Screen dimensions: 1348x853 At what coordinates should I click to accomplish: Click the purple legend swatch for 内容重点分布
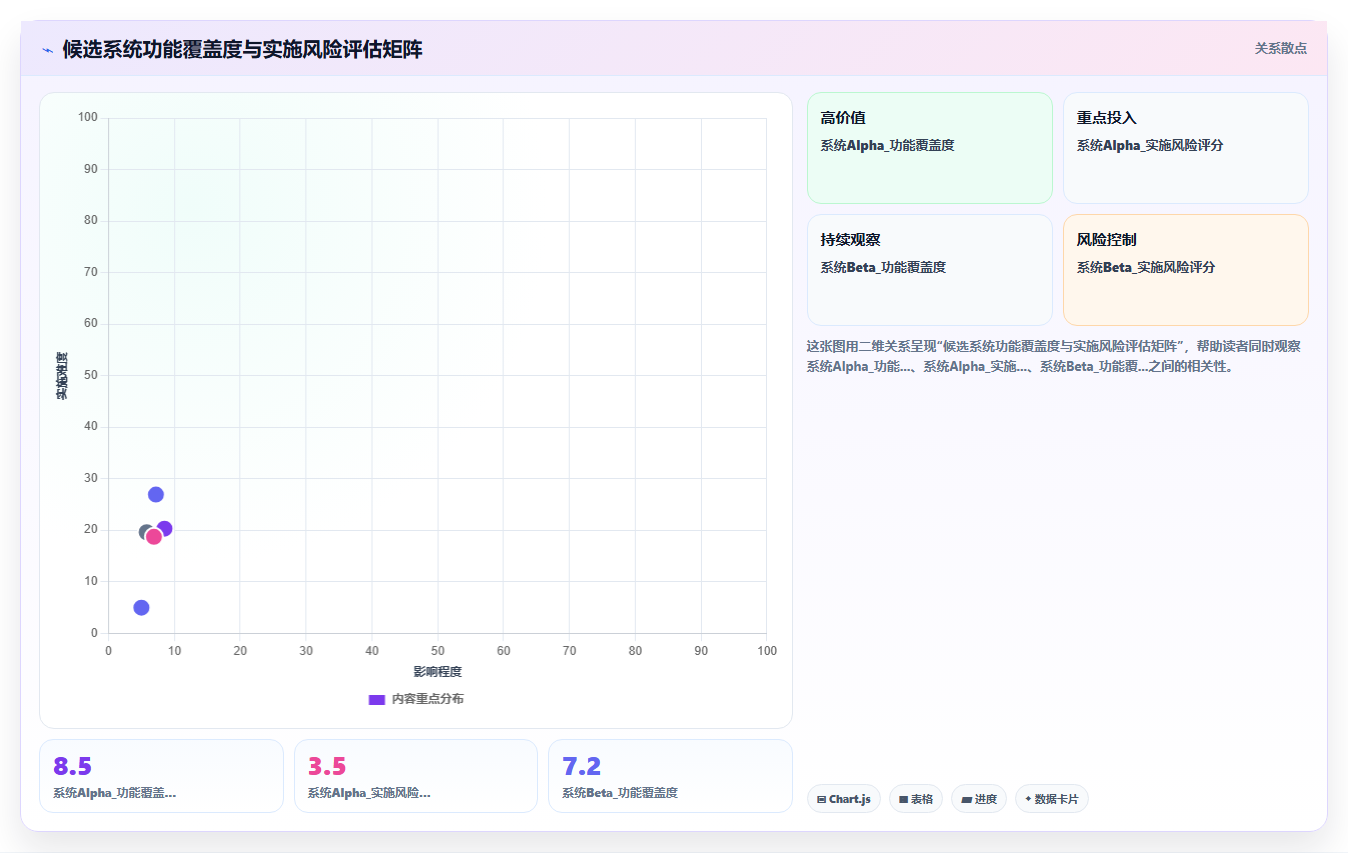377,699
